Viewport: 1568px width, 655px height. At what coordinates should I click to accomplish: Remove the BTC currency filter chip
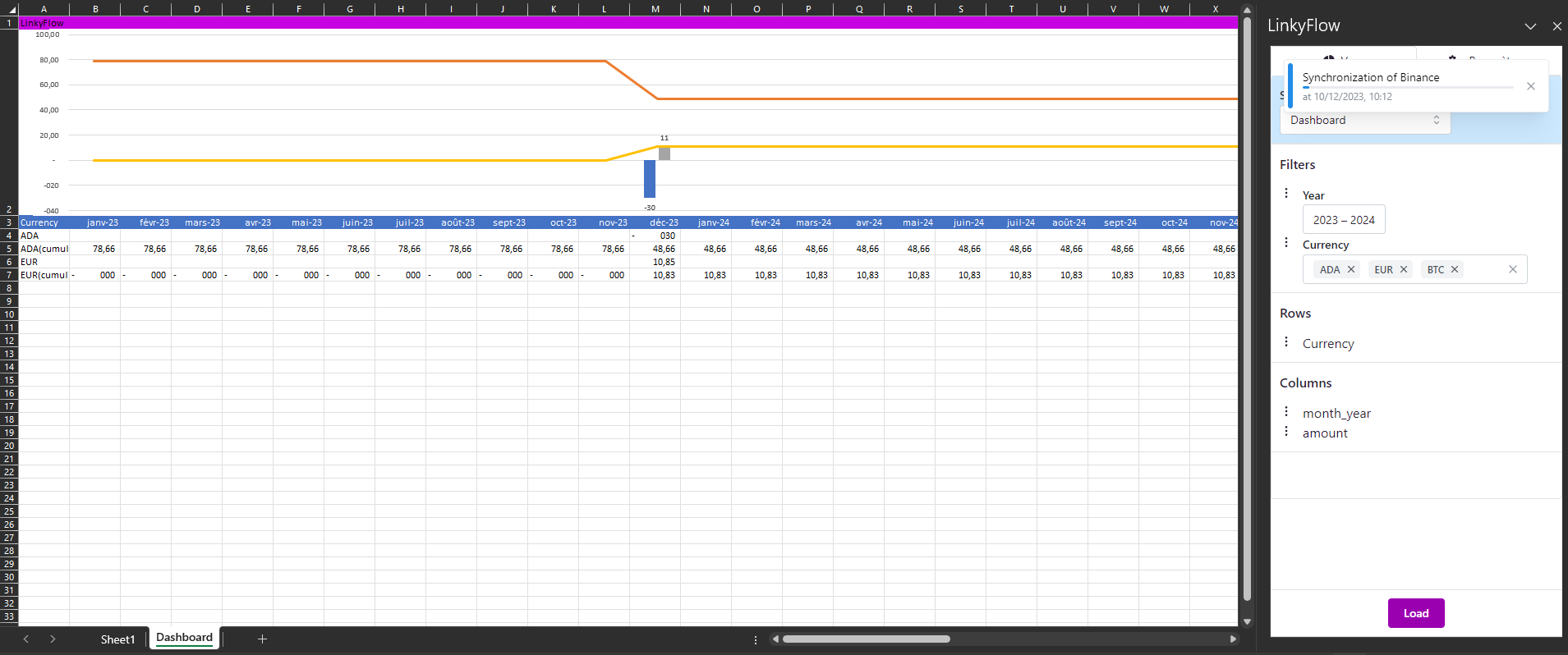[x=1455, y=269]
